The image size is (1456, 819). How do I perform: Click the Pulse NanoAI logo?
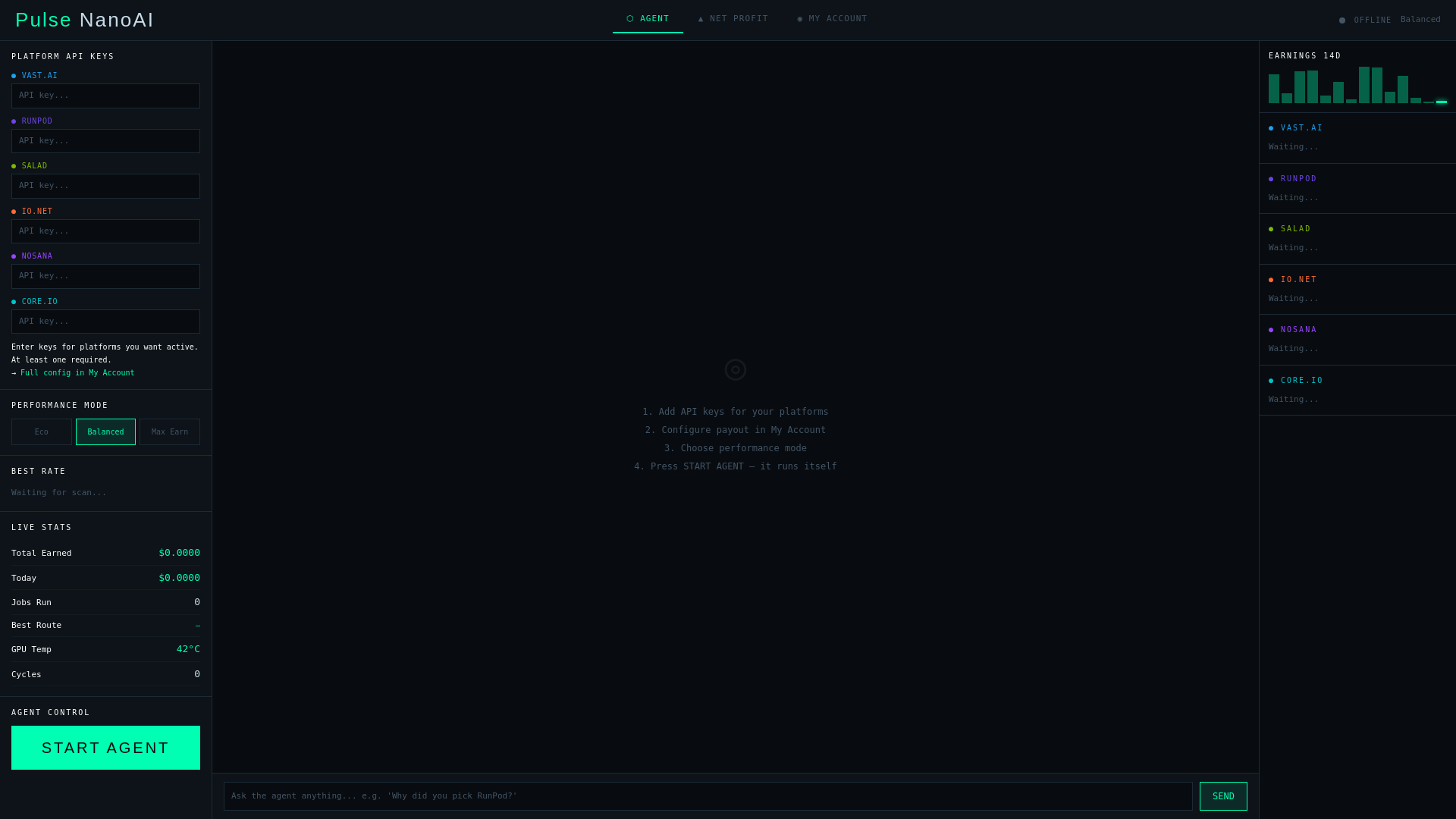tap(84, 20)
